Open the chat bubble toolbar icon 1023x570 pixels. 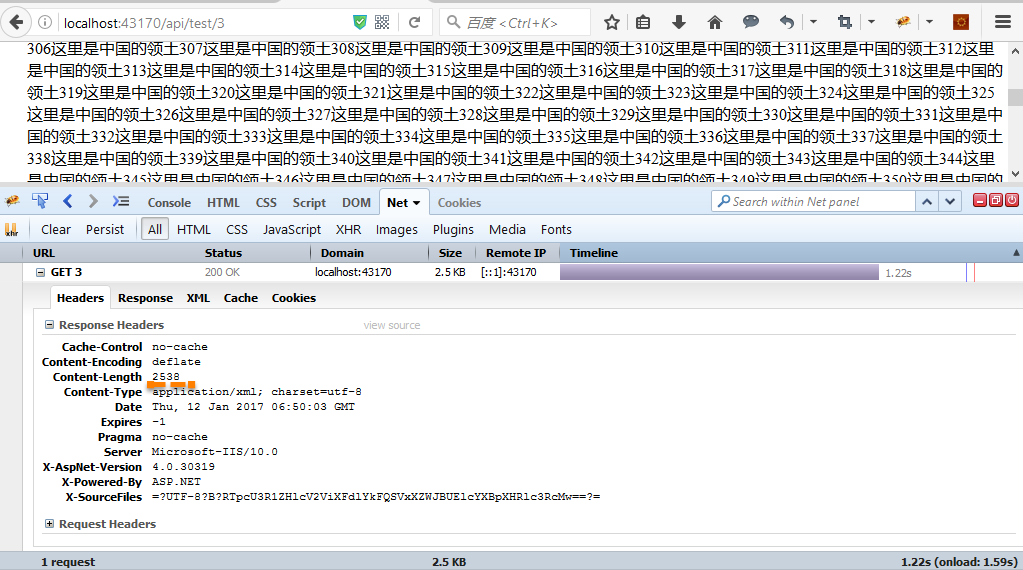[x=751, y=23]
